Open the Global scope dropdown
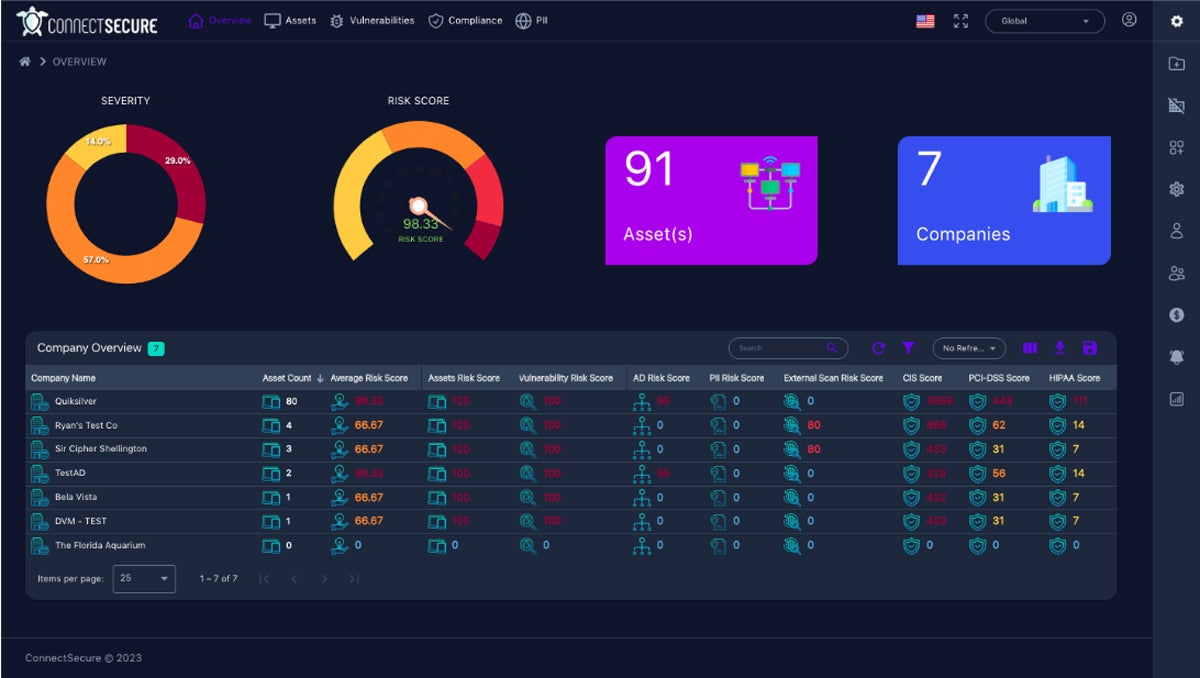This screenshot has width=1200, height=678. coord(1045,20)
